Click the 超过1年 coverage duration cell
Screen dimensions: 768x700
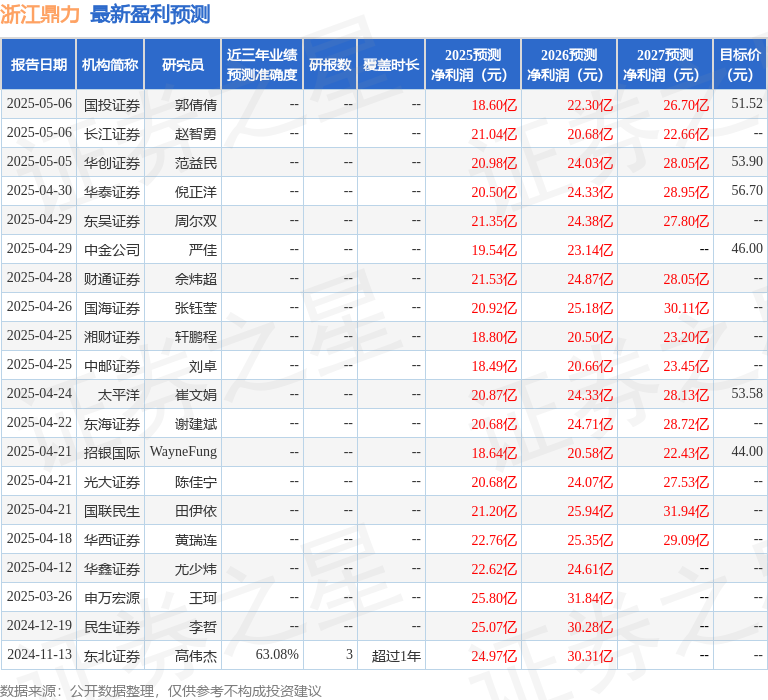(x=396, y=655)
